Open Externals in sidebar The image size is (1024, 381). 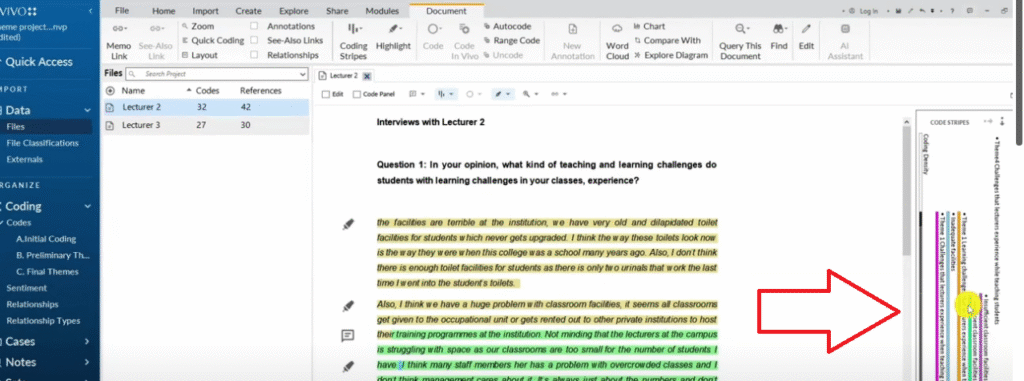(x=24, y=159)
